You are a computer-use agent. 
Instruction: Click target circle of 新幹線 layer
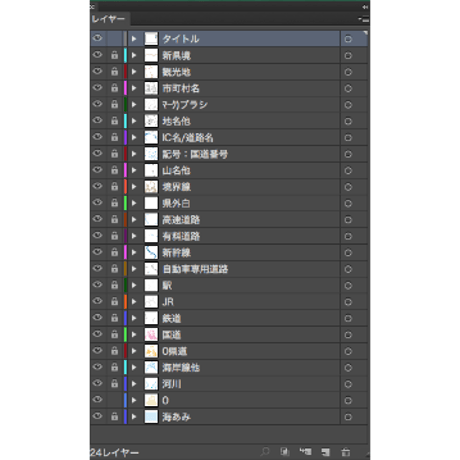(348, 253)
